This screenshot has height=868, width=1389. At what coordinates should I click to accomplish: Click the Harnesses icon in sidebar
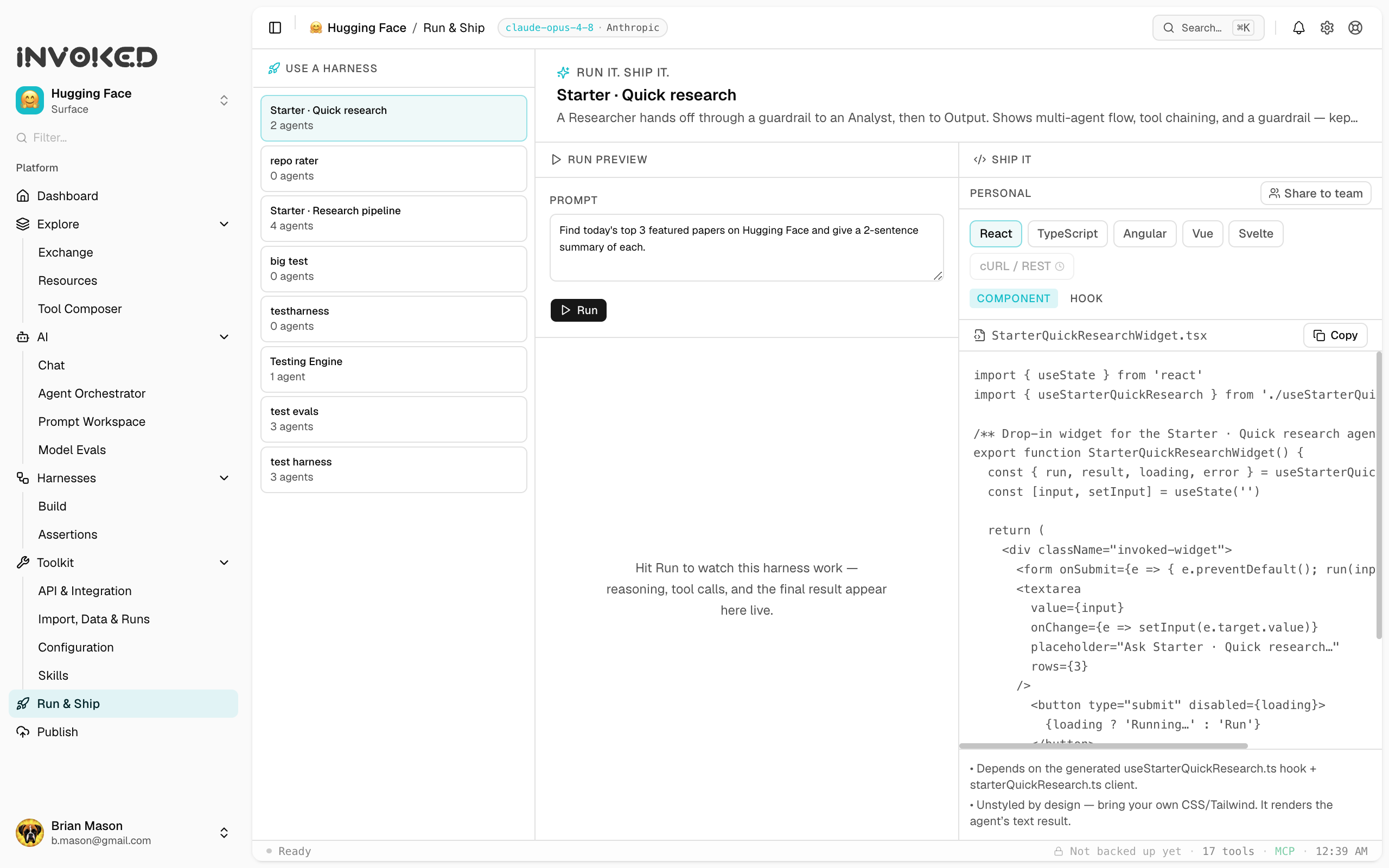tap(23, 477)
